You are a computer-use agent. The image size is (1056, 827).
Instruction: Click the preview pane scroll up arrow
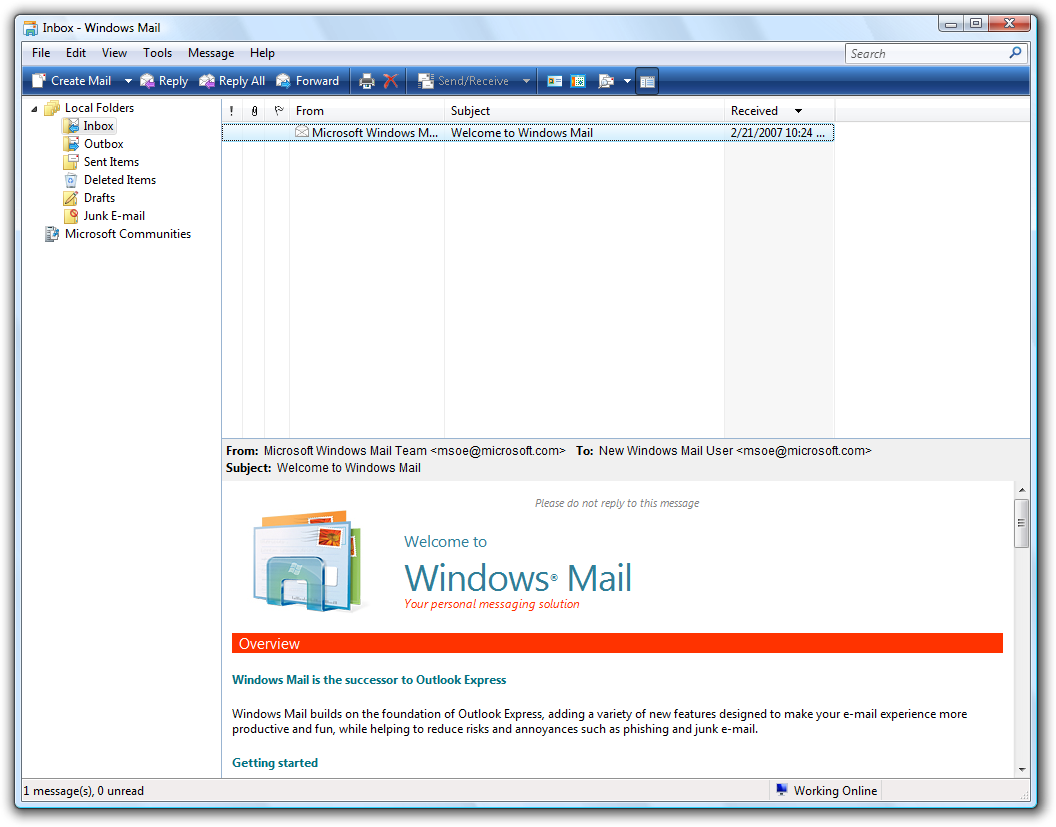pos(1022,490)
